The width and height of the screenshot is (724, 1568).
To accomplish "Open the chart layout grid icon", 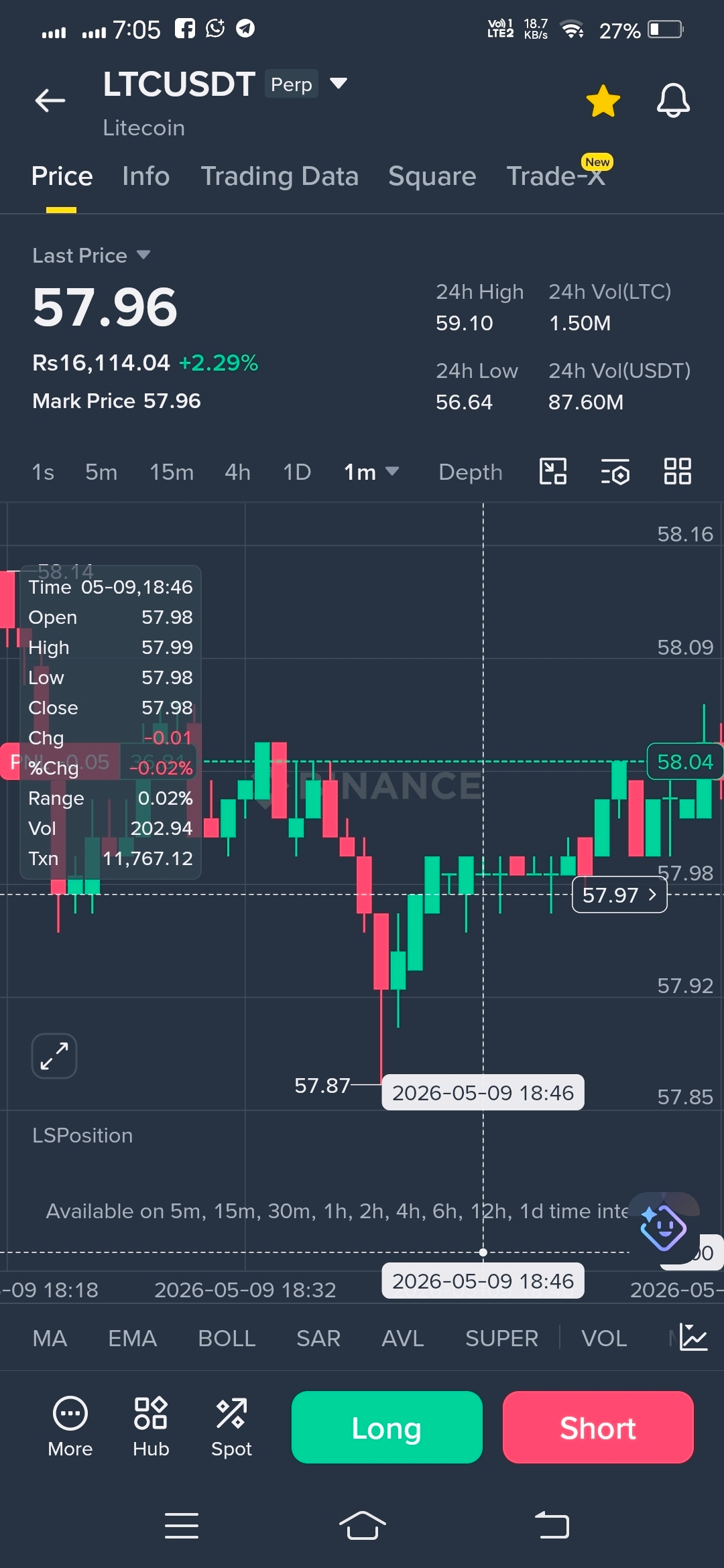I will click(x=677, y=472).
